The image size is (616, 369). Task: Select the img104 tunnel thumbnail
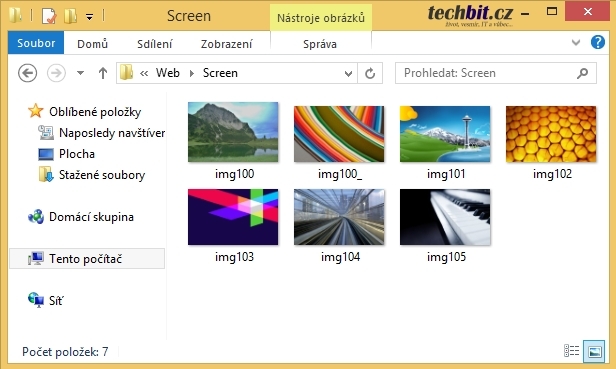(339, 217)
